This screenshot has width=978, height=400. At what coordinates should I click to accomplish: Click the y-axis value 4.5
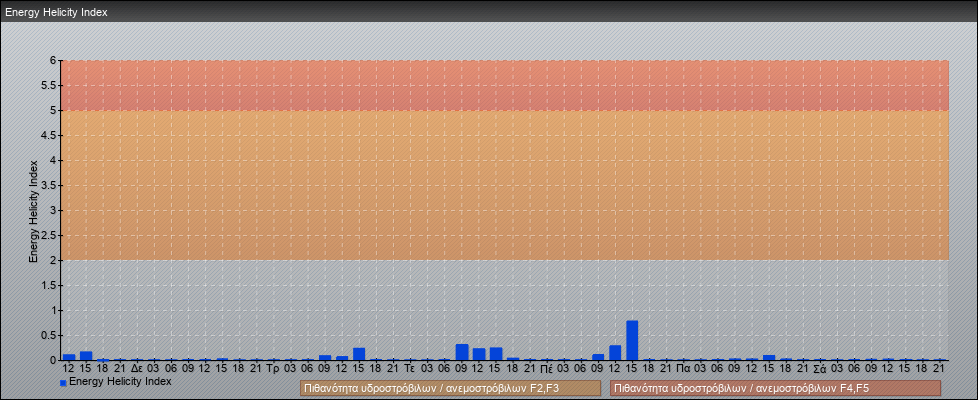[49, 135]
